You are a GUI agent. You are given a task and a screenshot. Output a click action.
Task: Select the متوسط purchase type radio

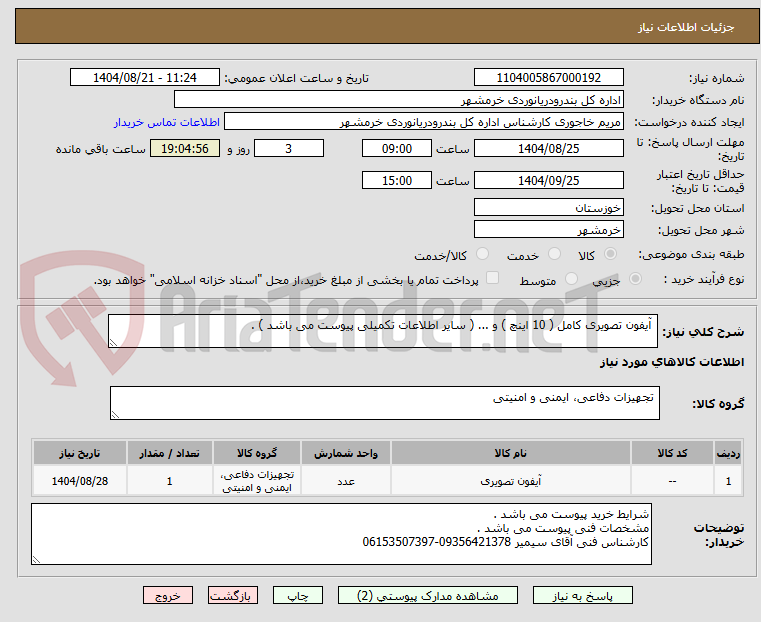[x=572, y=279]
